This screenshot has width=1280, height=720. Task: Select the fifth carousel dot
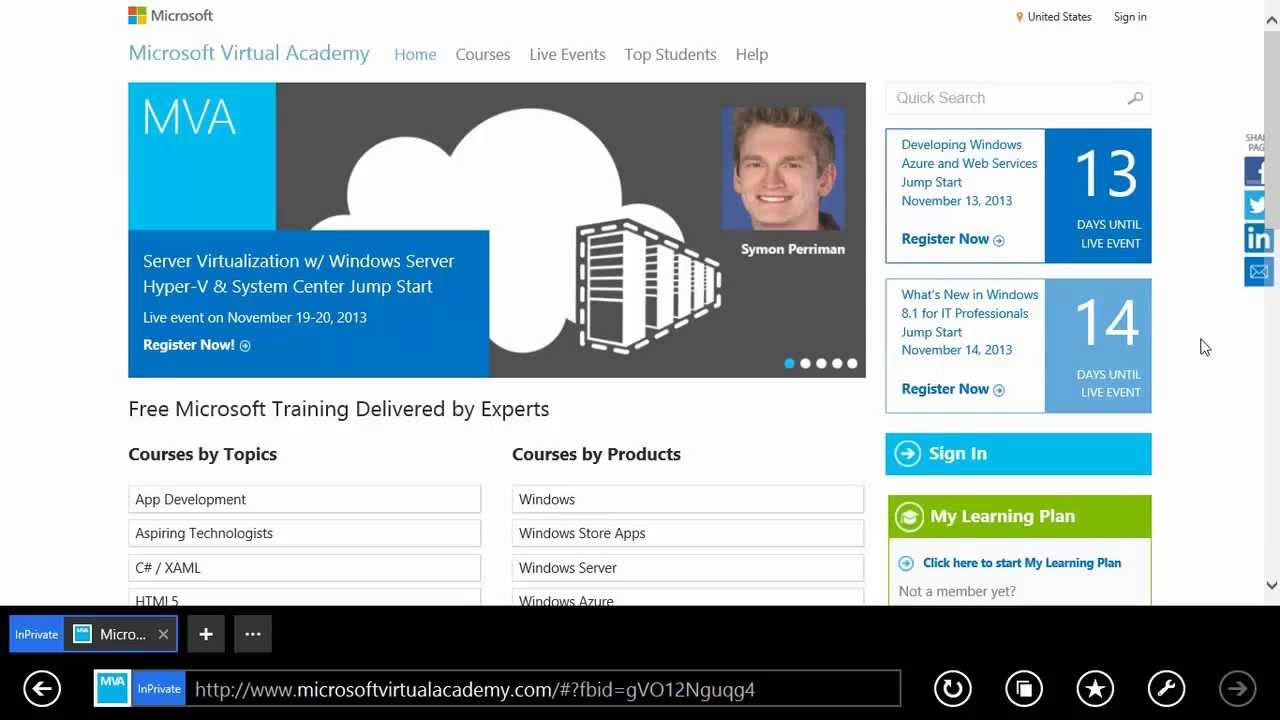click(x=852, y=364)
